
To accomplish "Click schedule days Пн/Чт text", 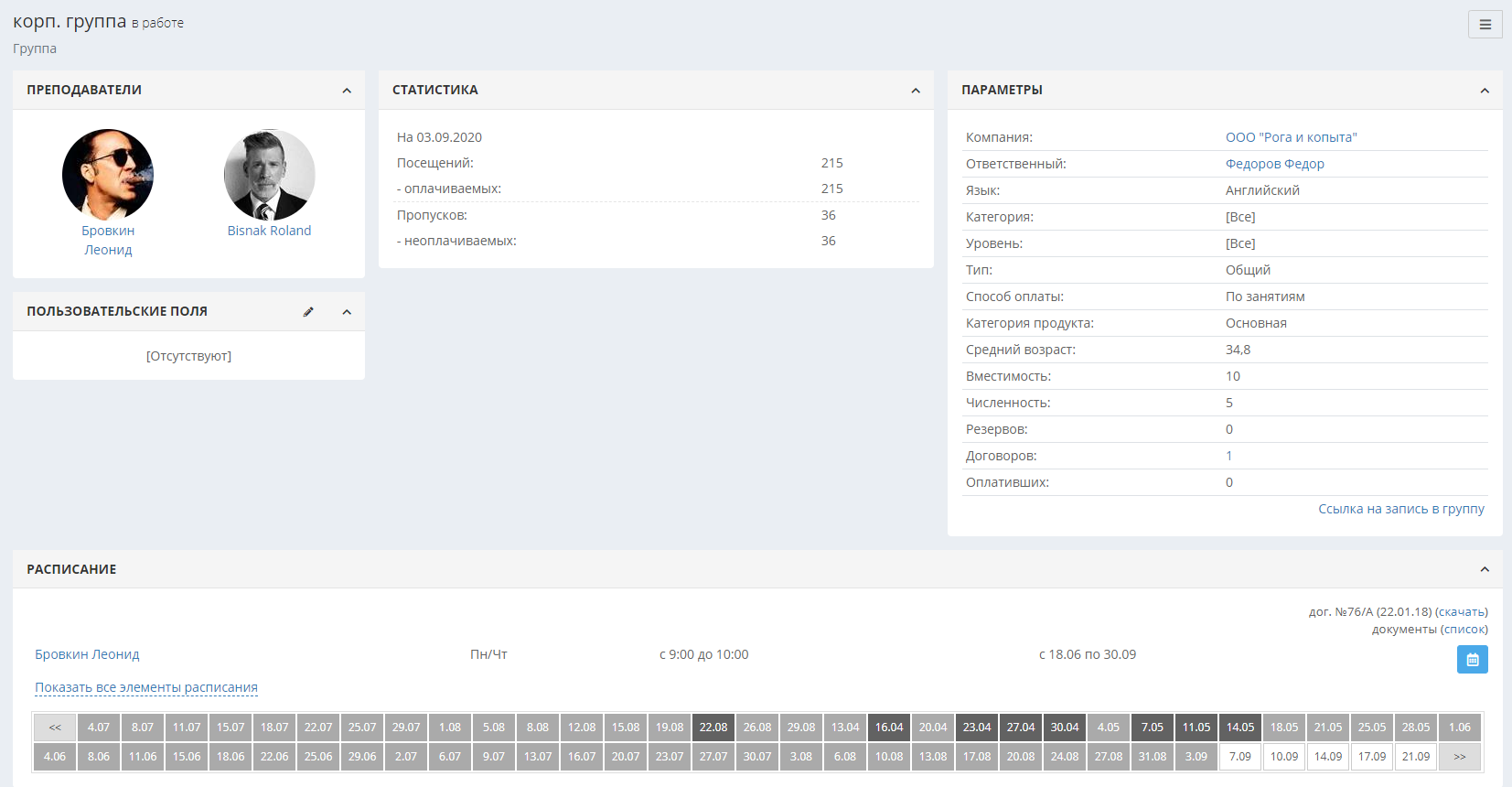I will pyautogui.click(x=488, y=654).
